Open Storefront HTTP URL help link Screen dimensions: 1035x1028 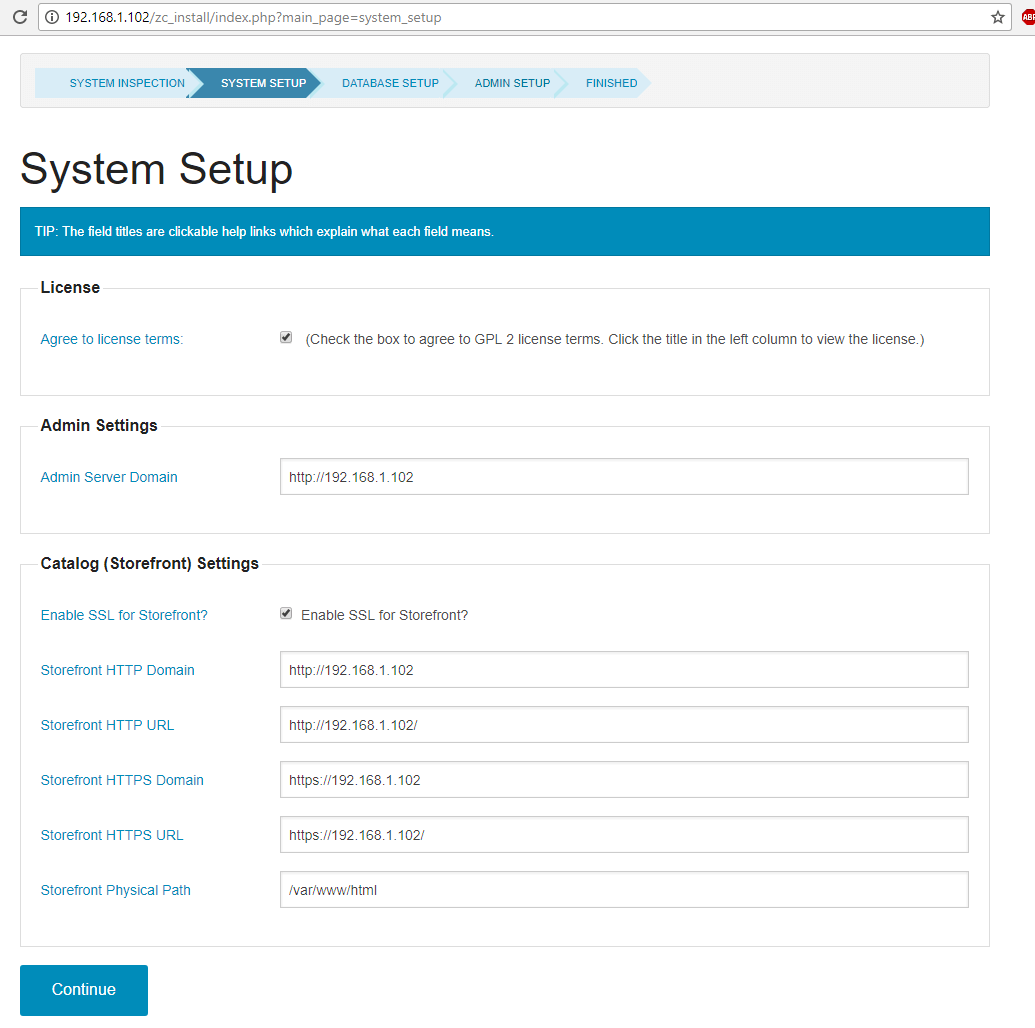108,725
